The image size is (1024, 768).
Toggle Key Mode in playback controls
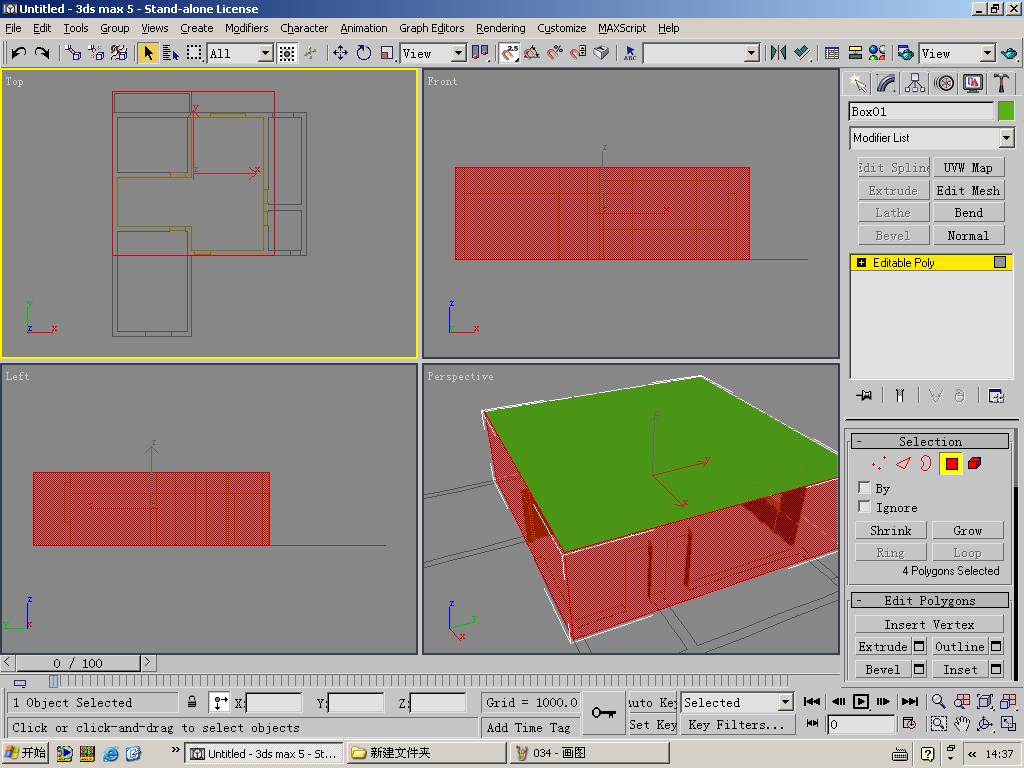(x=812, y=723)
